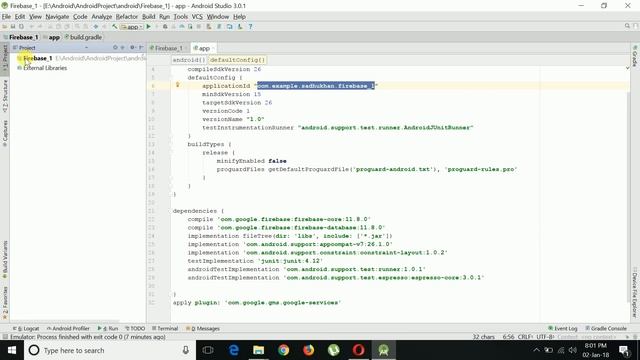This screenshot has height=360, width=640.
Task: Click the Make Project hammer icon
Action: point(115,27)
